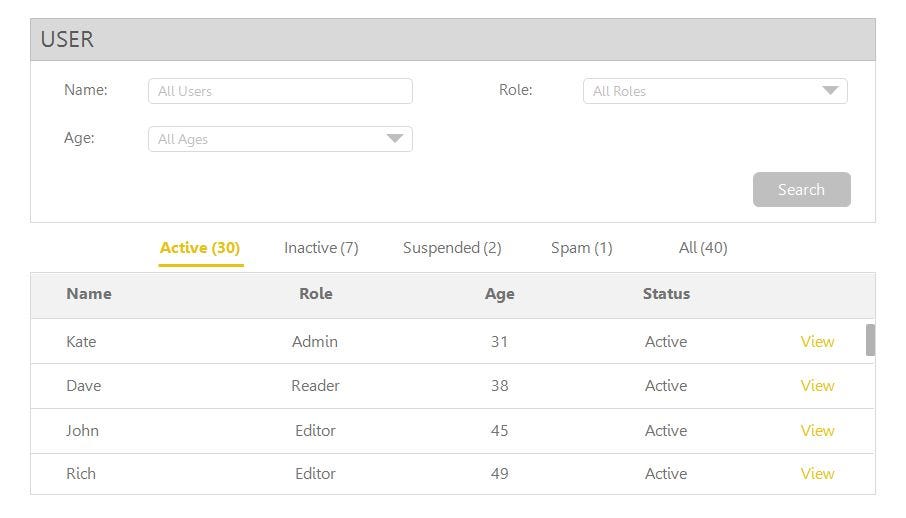The image size is (906, 518).
Task: Click the Role dropdown arrow icon
Action: coord(830,91)
